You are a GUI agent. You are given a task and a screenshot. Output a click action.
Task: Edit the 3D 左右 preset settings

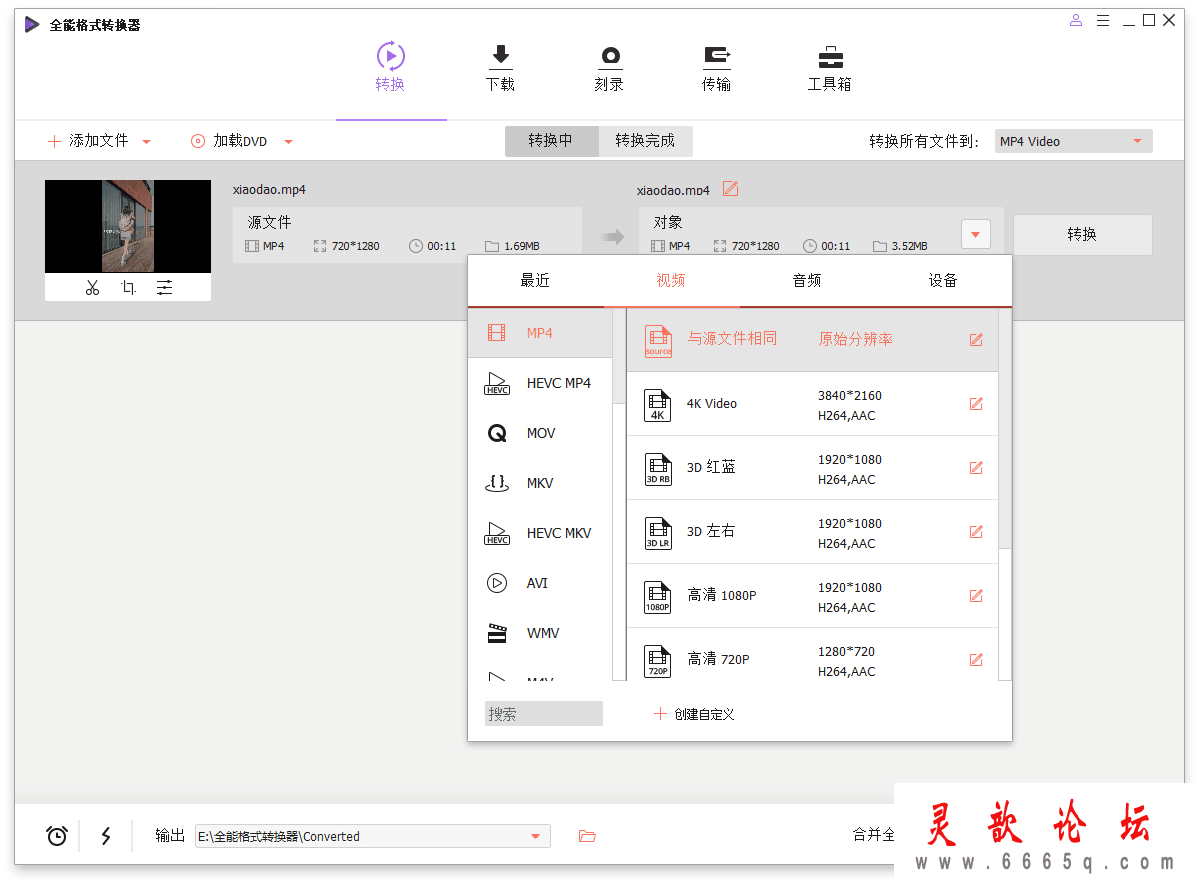point(976,532)
